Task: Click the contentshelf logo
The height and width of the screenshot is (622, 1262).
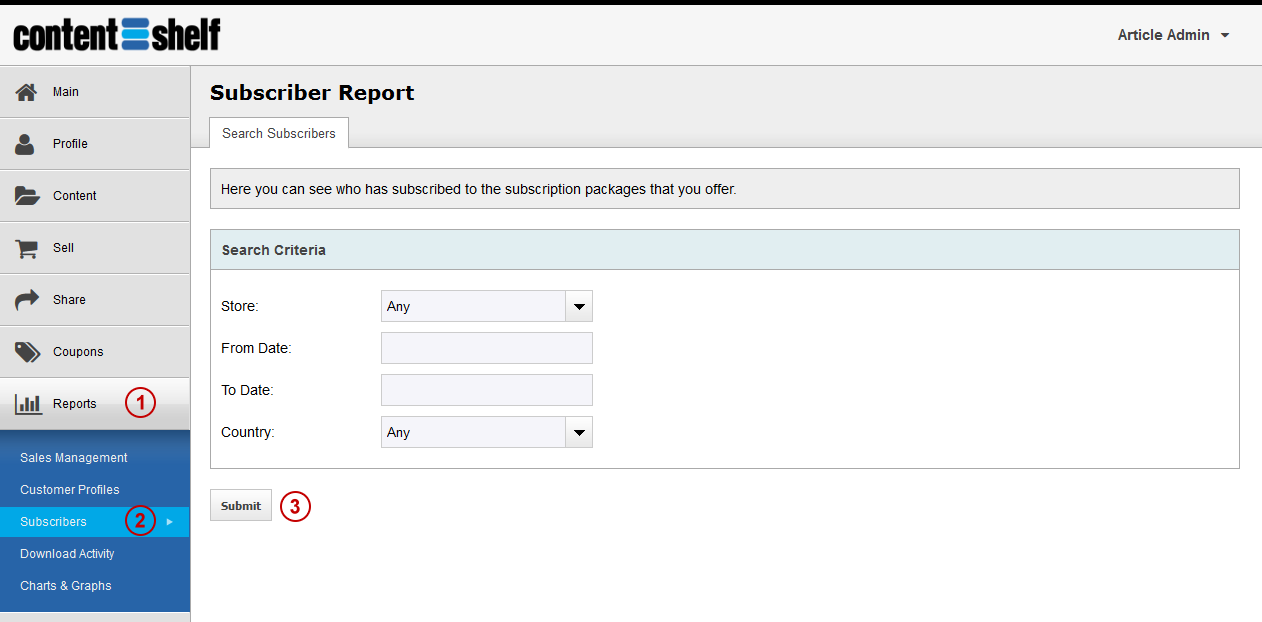Action: (x=117, y=35)
